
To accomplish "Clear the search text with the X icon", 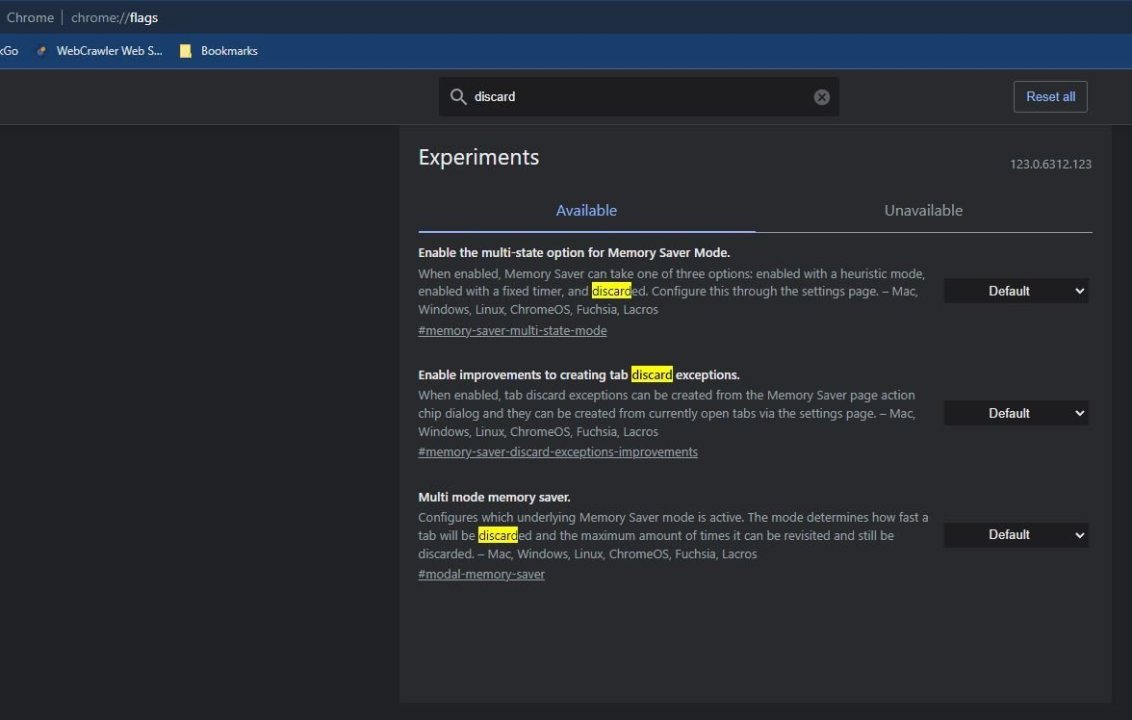I will tap(821, 97).
